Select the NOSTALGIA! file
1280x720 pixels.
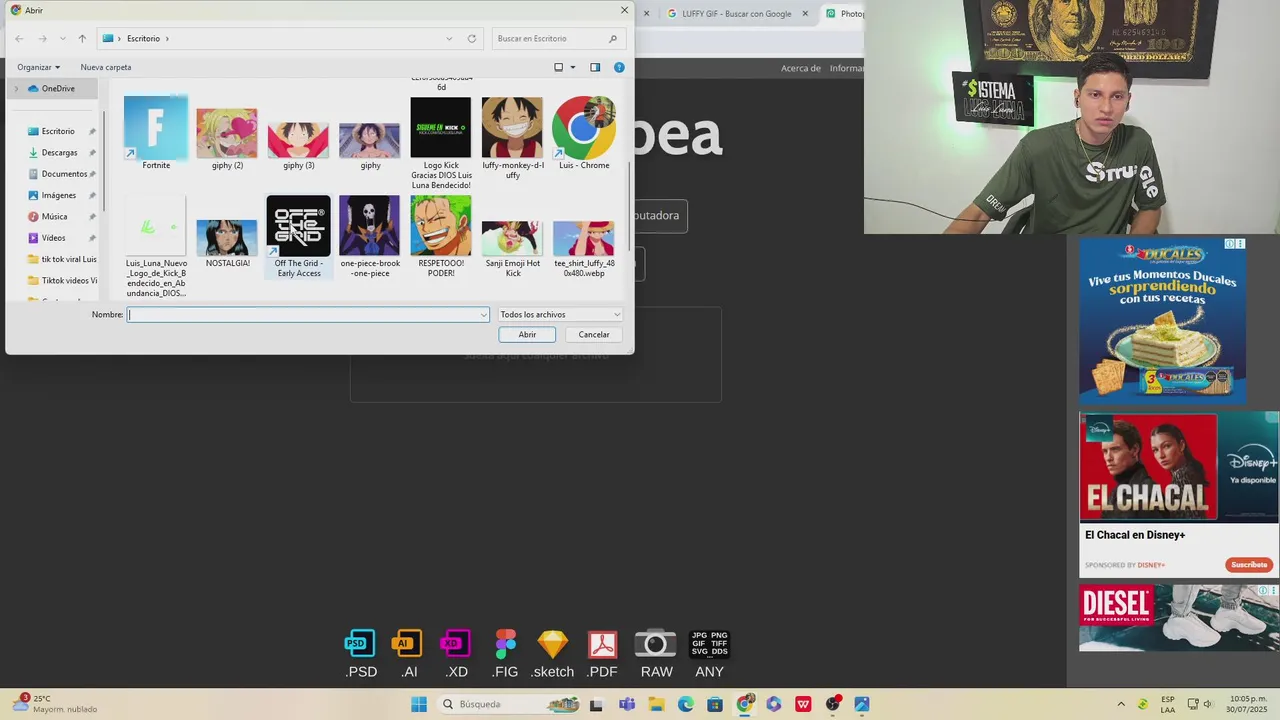pyautogui.click(x=227, y=243)
